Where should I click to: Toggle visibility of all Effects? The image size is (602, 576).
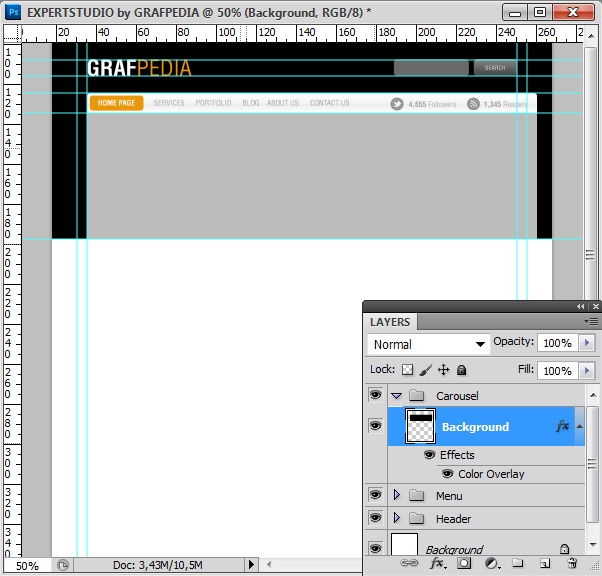(x=430, y=455)
